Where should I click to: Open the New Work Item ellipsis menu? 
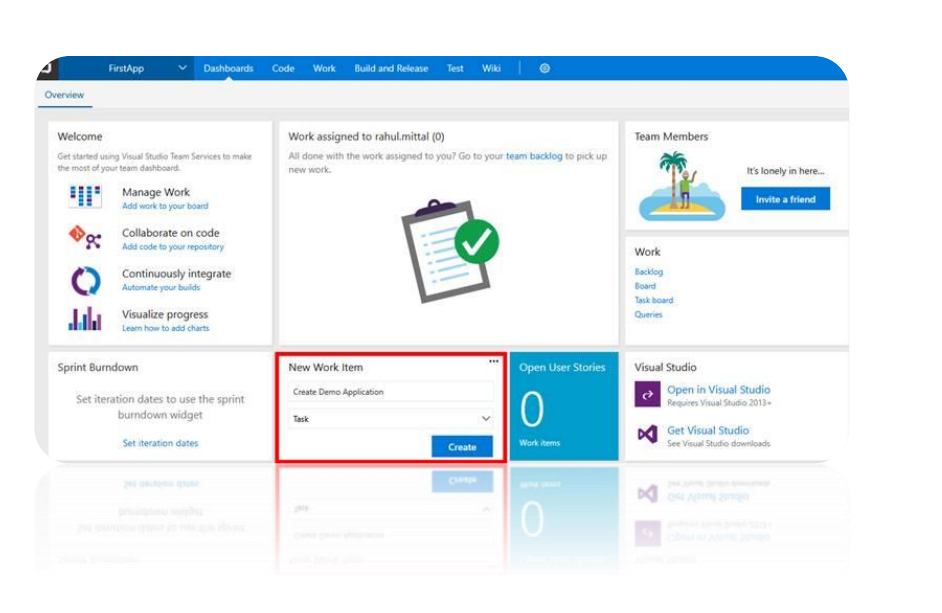point(493,361)
